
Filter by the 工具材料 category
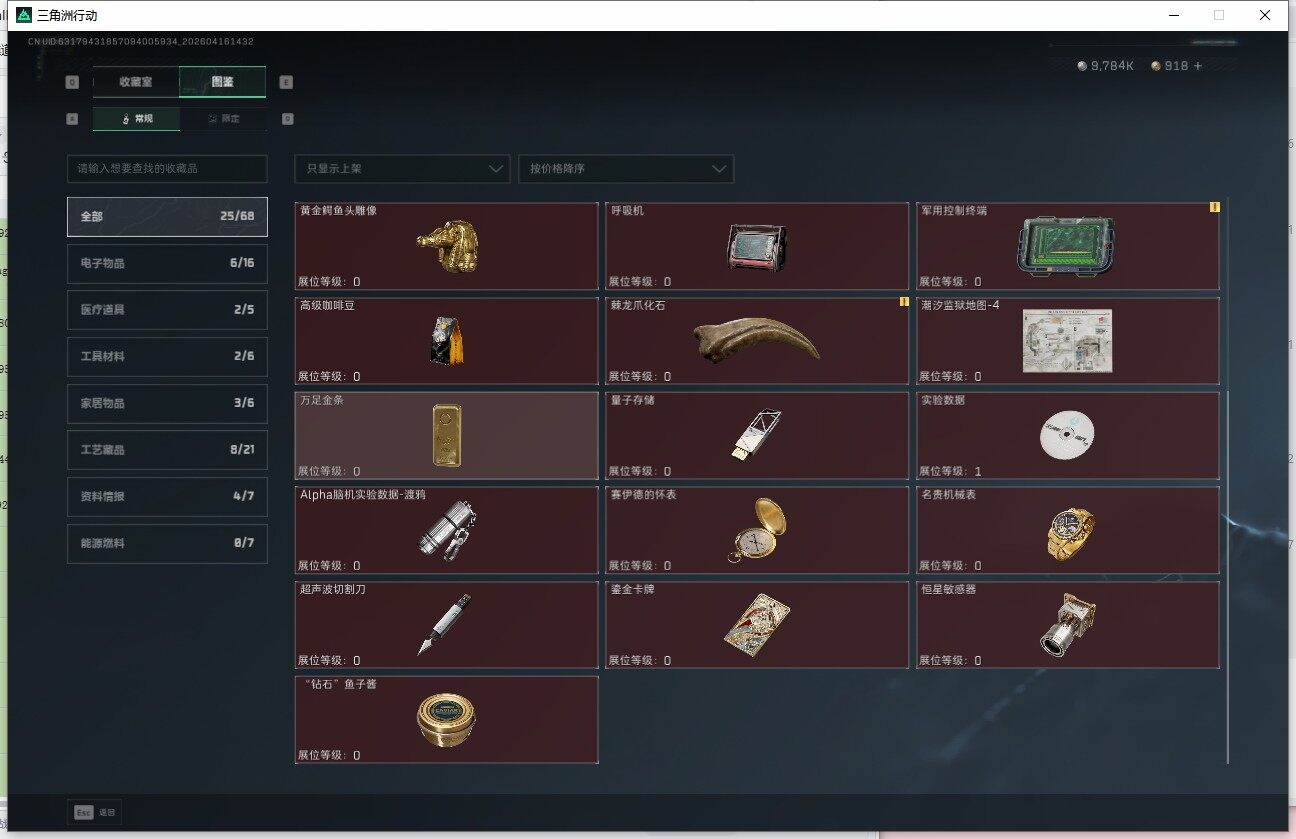(167, 357)
